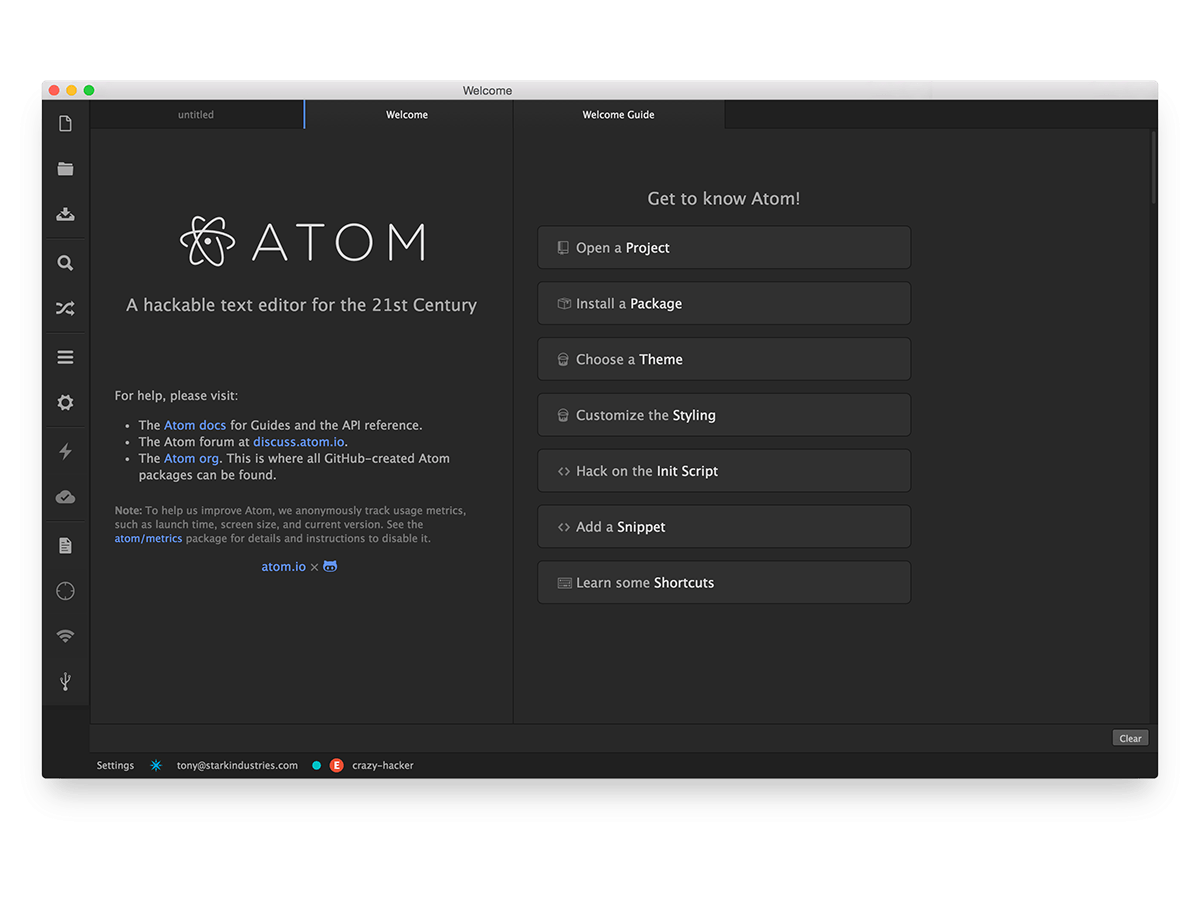Expand the Add a Snippet section

coord(724,527)
